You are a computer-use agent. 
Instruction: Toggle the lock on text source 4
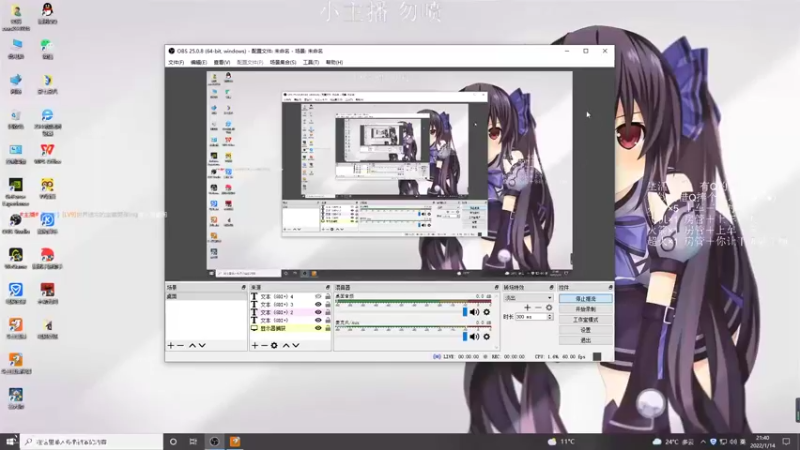click(328, 296)
